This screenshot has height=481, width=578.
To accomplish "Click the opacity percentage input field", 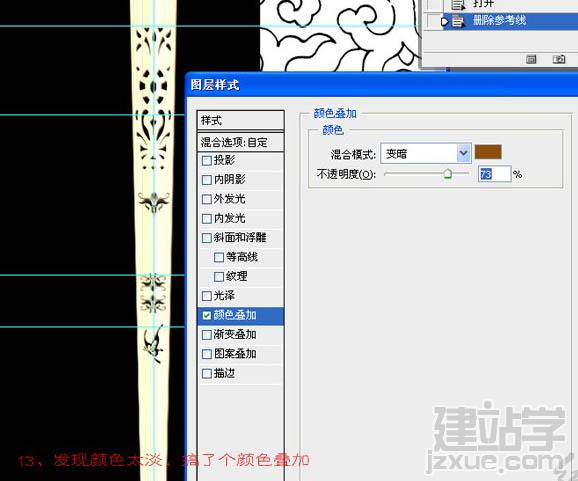I will [x=494, y=174].
